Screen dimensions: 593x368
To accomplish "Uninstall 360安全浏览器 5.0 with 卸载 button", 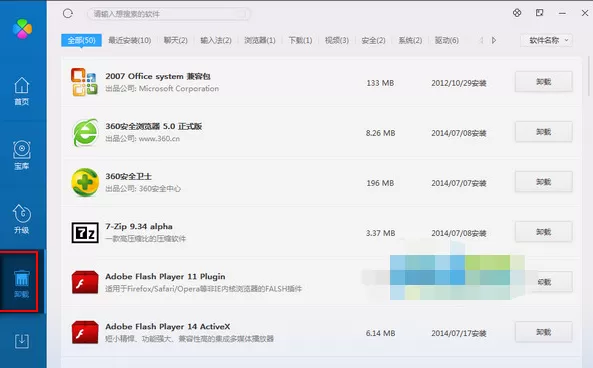I will [x=543, y=132].
